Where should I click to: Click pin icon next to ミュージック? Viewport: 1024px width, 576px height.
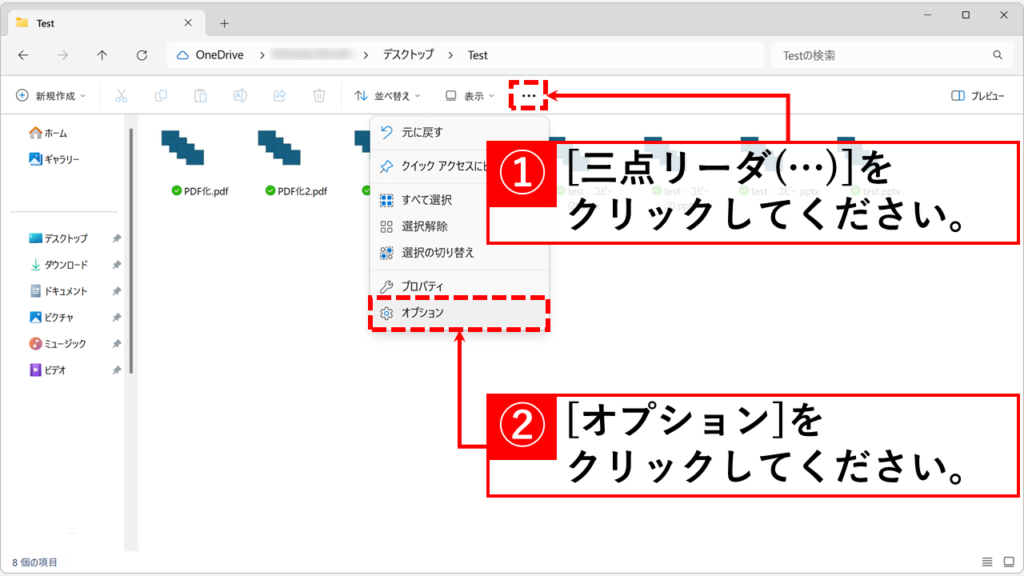tap(116, 344)
